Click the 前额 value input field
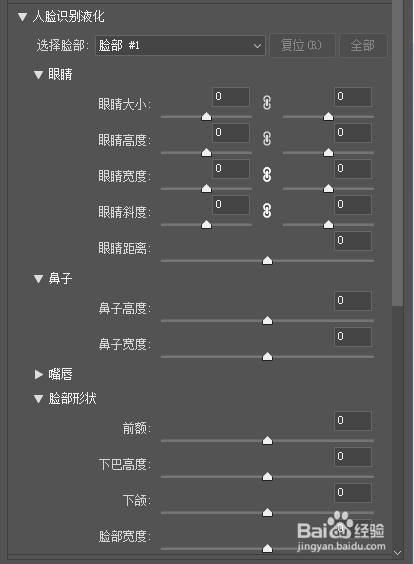Image resolution: width=414 pixels, height=564 pixels. 353,421
